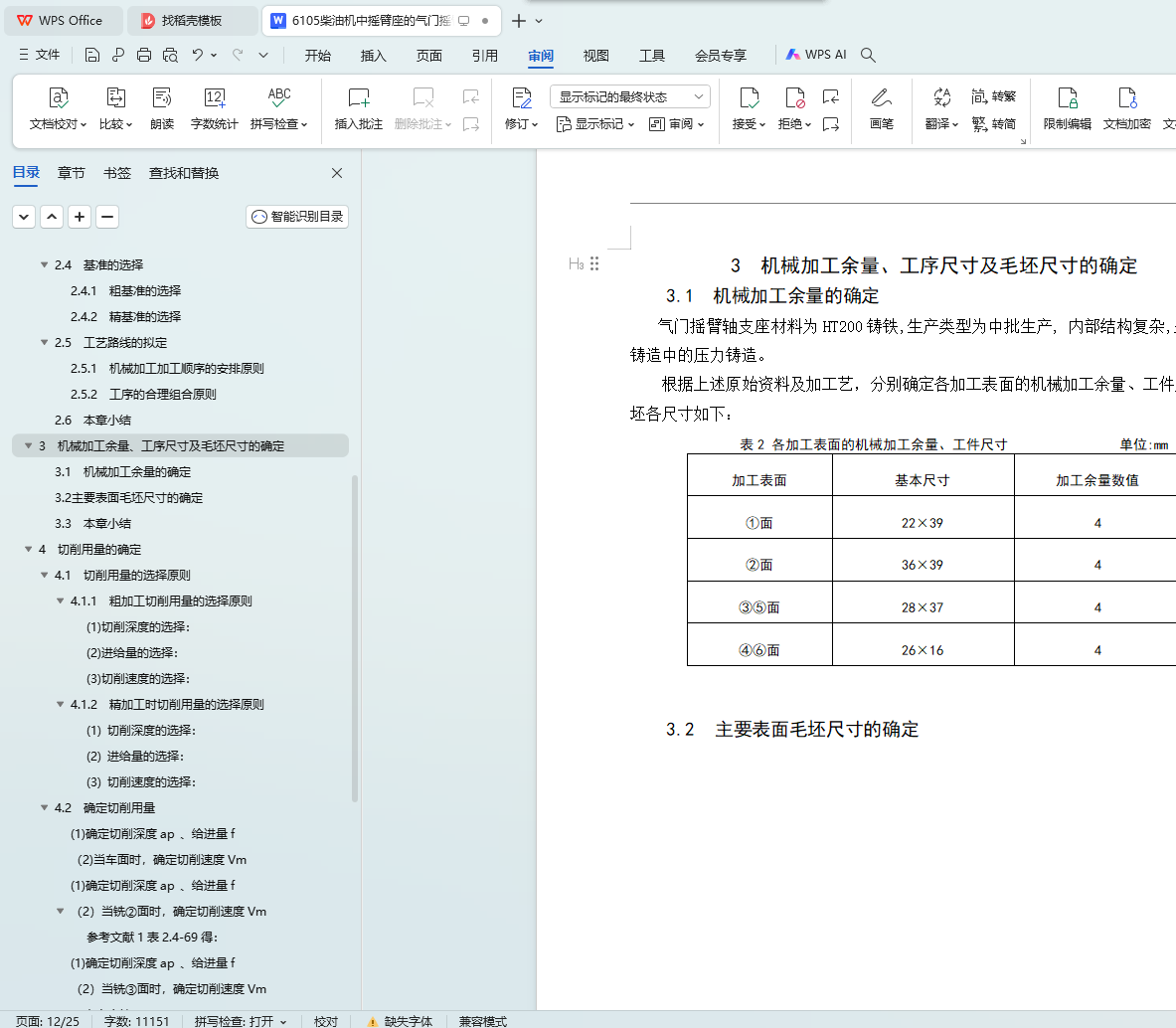Click the Save icon in quick toolbar
Viewport: 1176px width, 1028px height.
tap(91, 55)
